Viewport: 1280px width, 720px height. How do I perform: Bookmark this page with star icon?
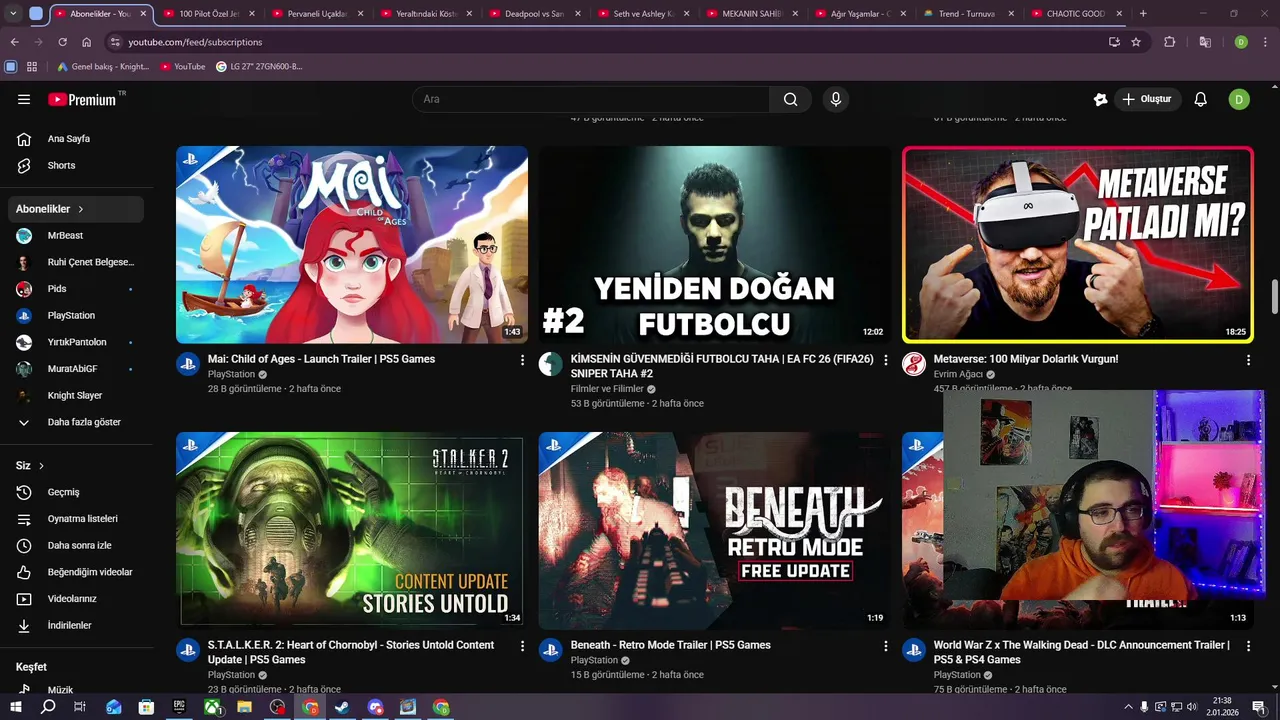click(x=1136, y=42)
